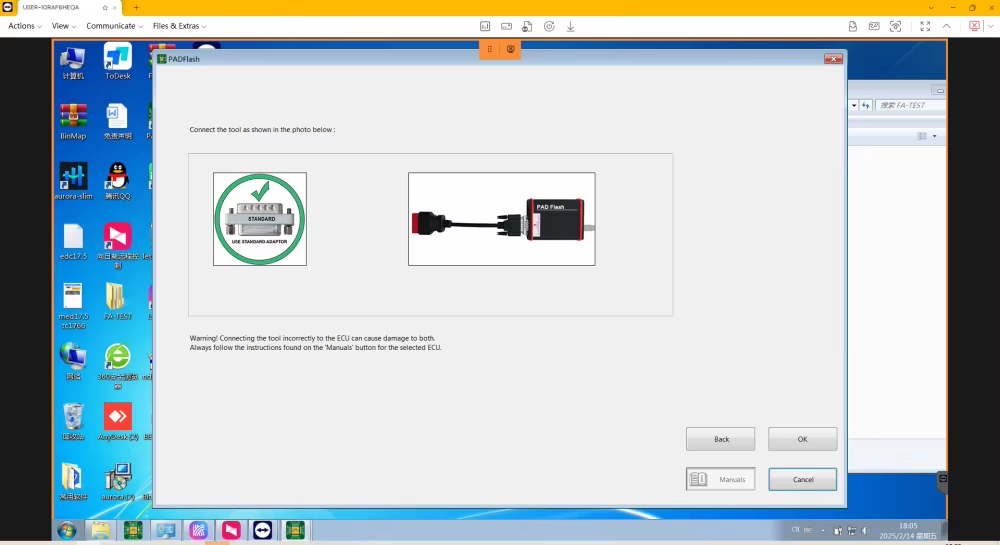Viewport: 1000px width, 545px height.
Task: Click the TeamViewer icon in the taskbar
Action: [262, 530]
